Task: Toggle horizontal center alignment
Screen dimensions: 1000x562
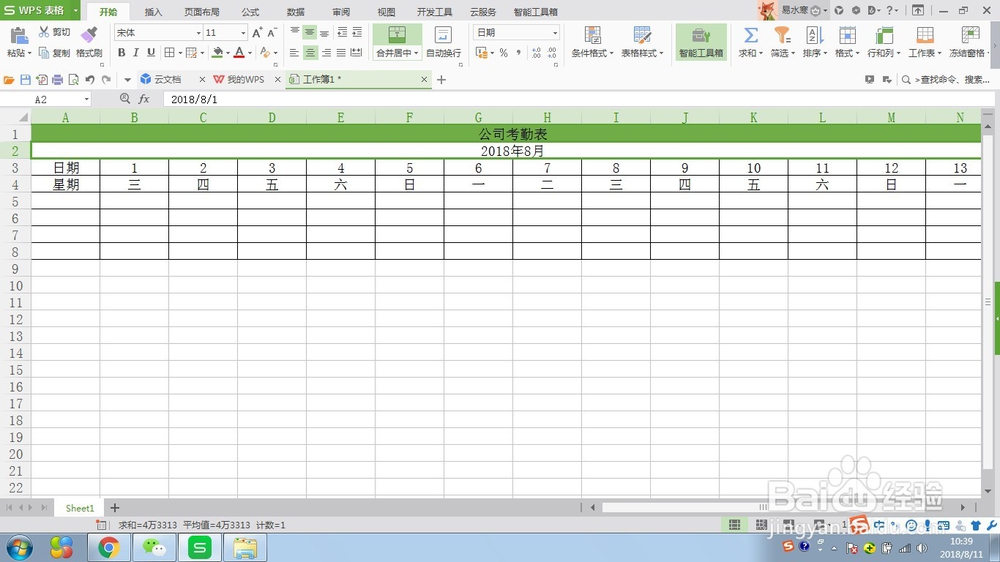Action: click(310, 53)
